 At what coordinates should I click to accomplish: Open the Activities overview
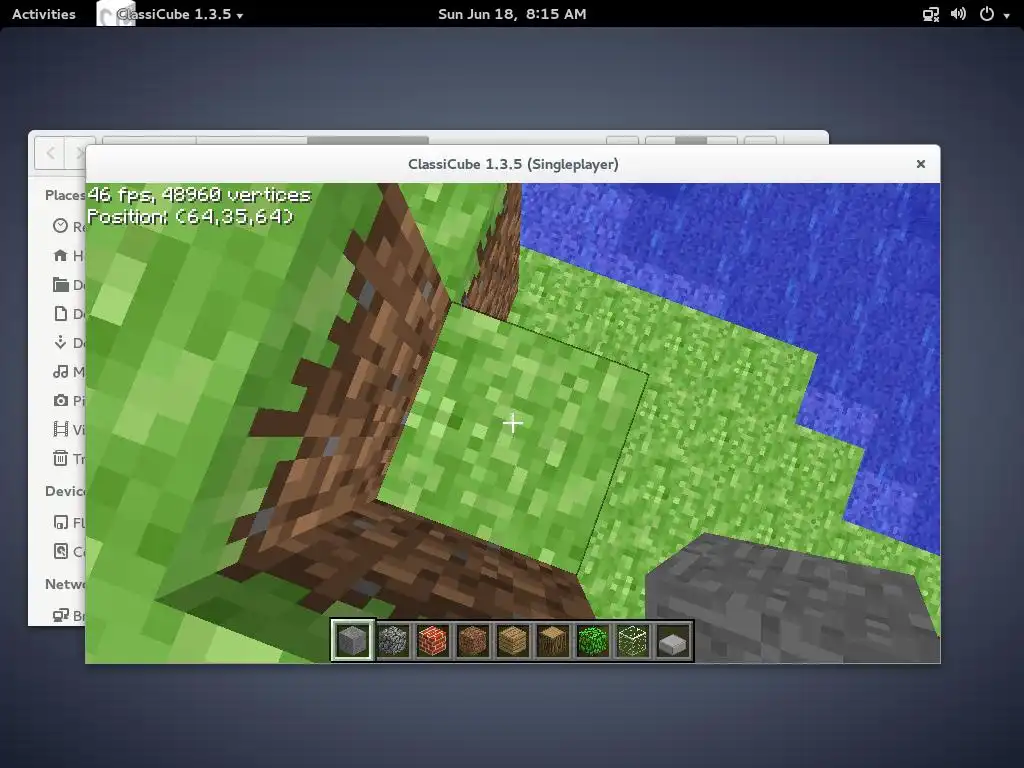pos(44,14)
